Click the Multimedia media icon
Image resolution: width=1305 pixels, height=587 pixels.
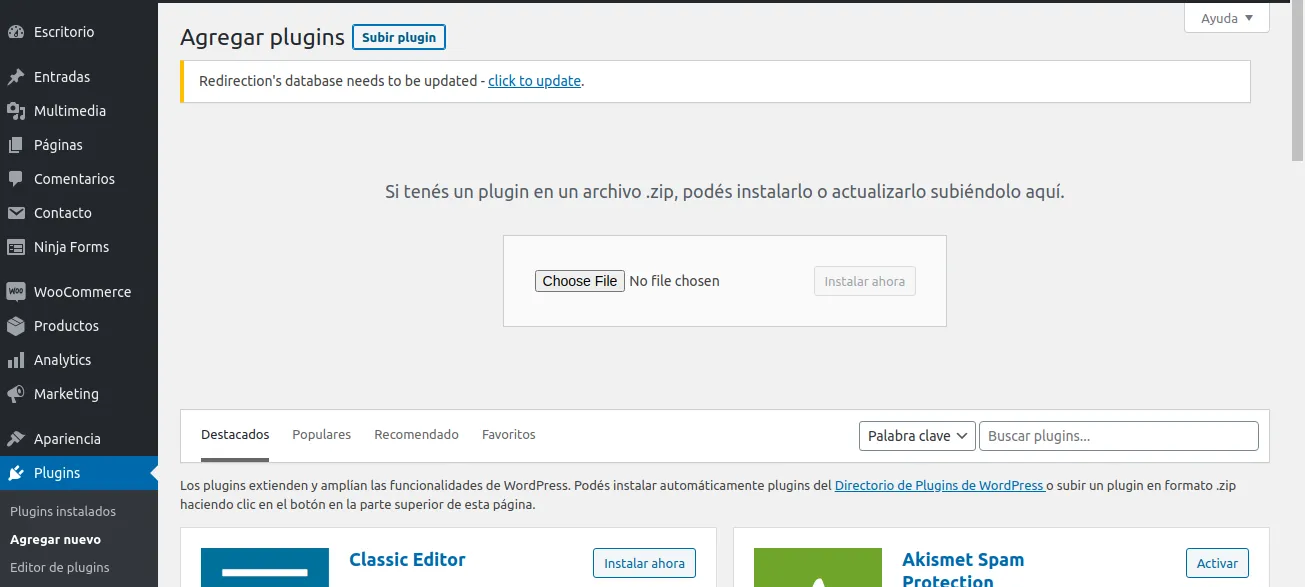[x=16, y=111]
